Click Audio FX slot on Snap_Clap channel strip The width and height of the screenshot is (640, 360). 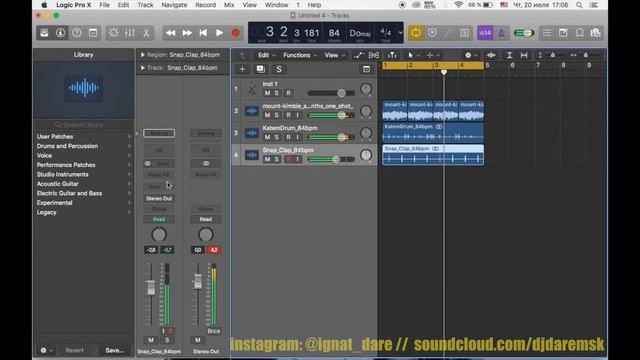(x=159, y=175)
